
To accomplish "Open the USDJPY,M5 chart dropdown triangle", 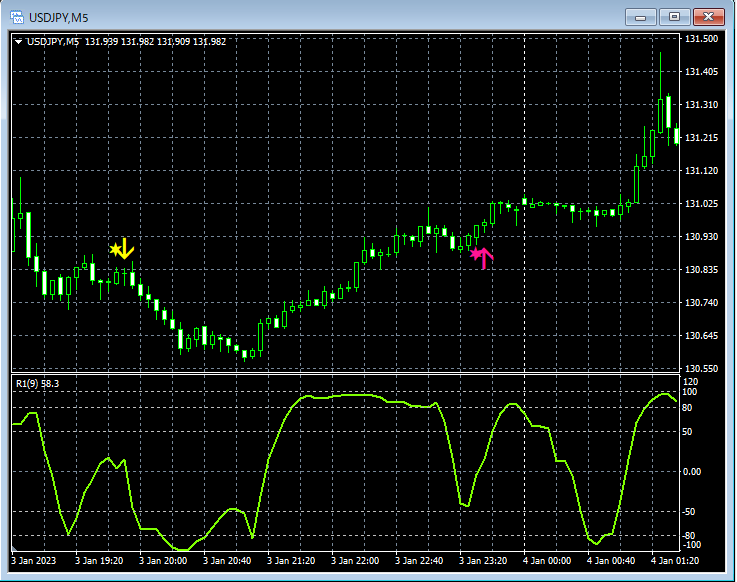I will [x=19, y=42].
